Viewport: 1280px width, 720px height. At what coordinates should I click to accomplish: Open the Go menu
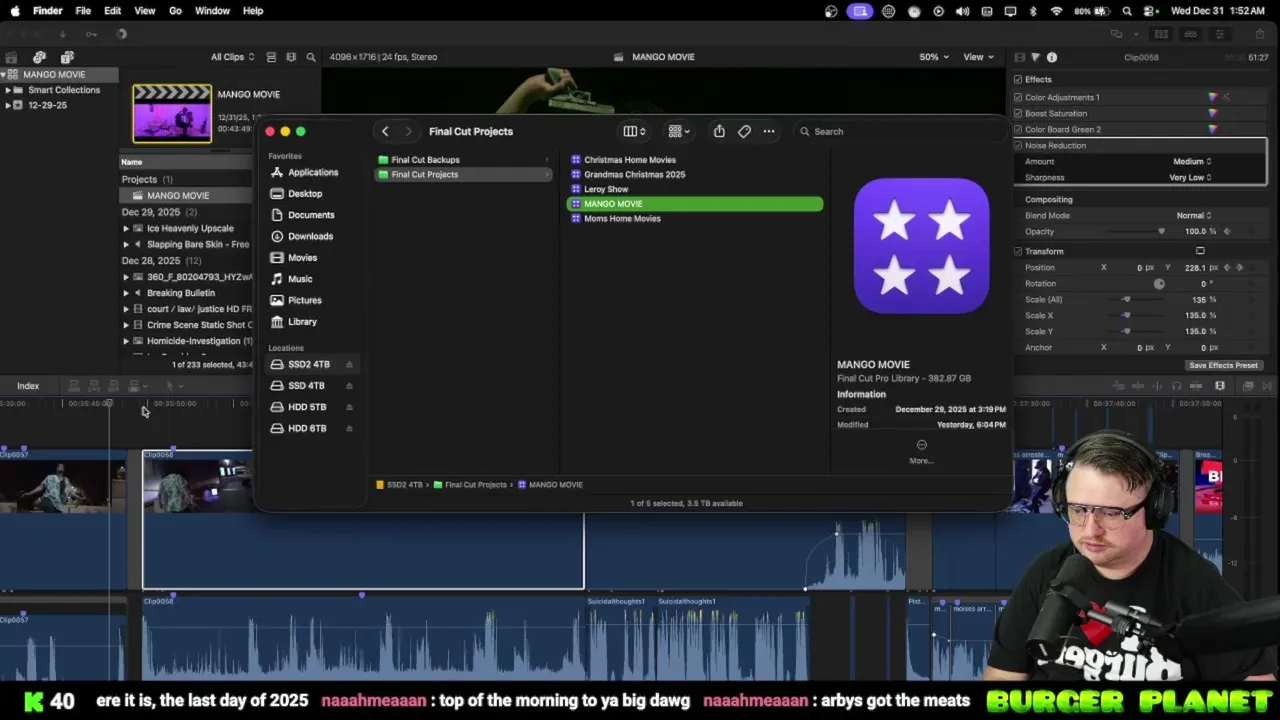[175, 11]
